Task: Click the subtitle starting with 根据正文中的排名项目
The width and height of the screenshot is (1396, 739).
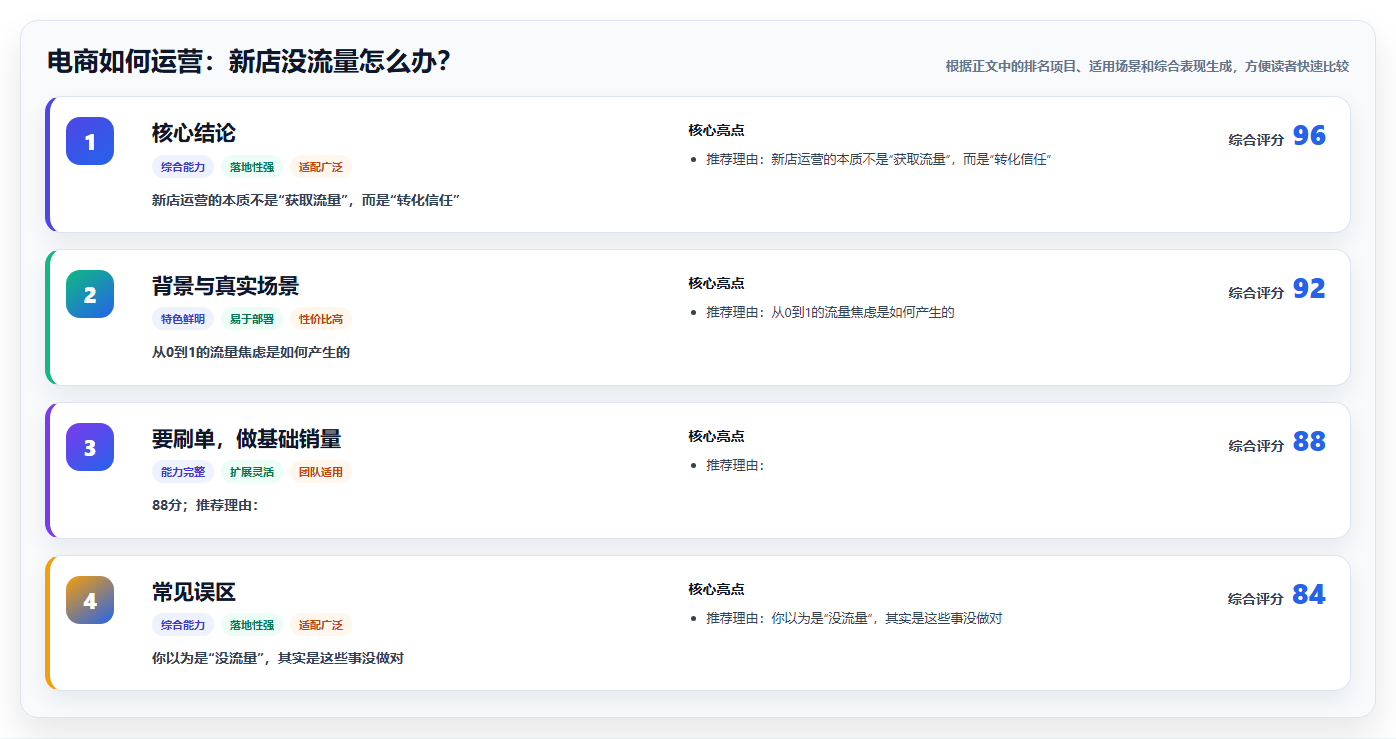Action: click(x=1147, y=66)
